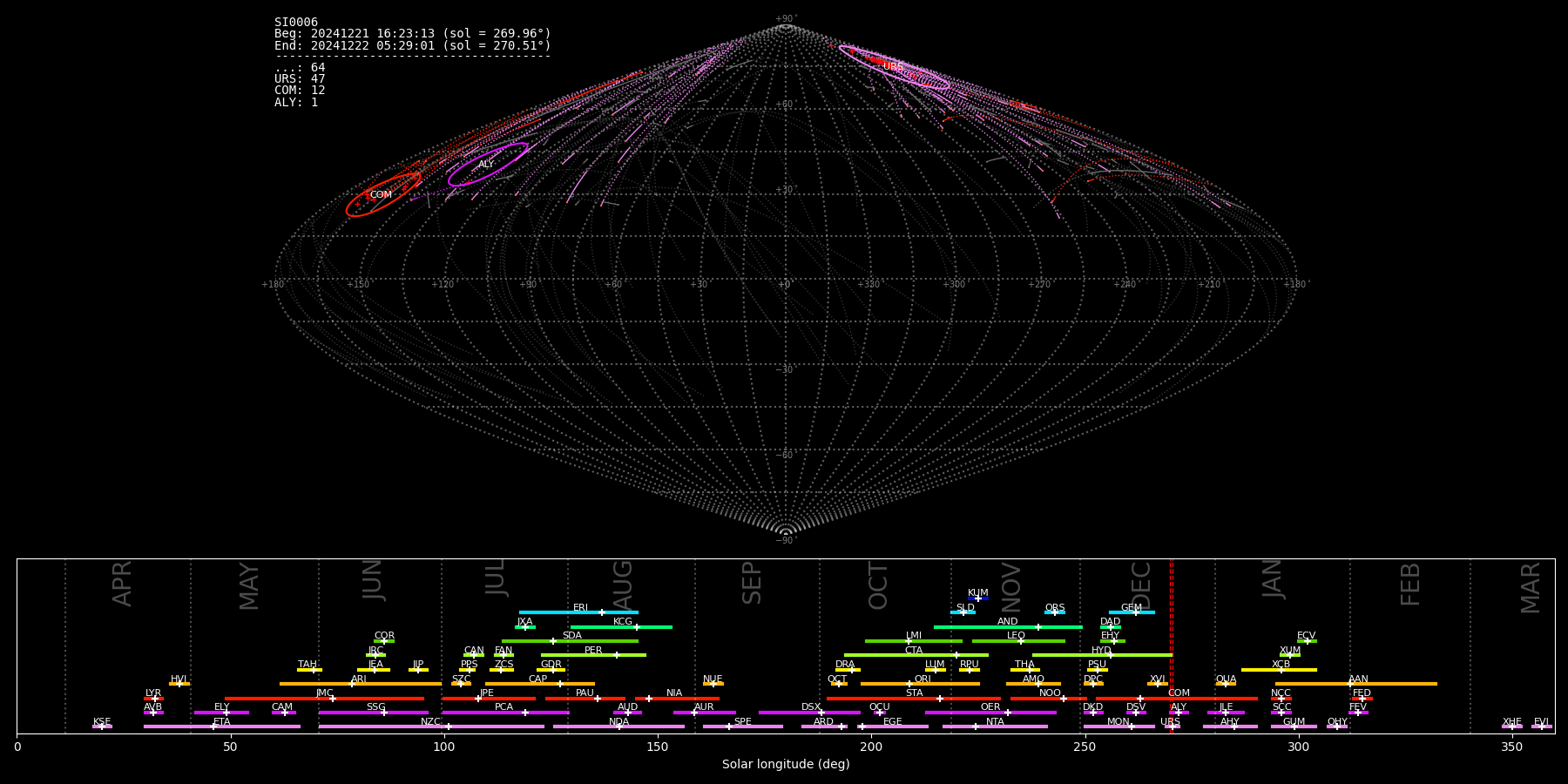This screenshot has width=1568, height=784.
Task: Click the GEM shower bar in the timeline
Action: click(1132, 612)
